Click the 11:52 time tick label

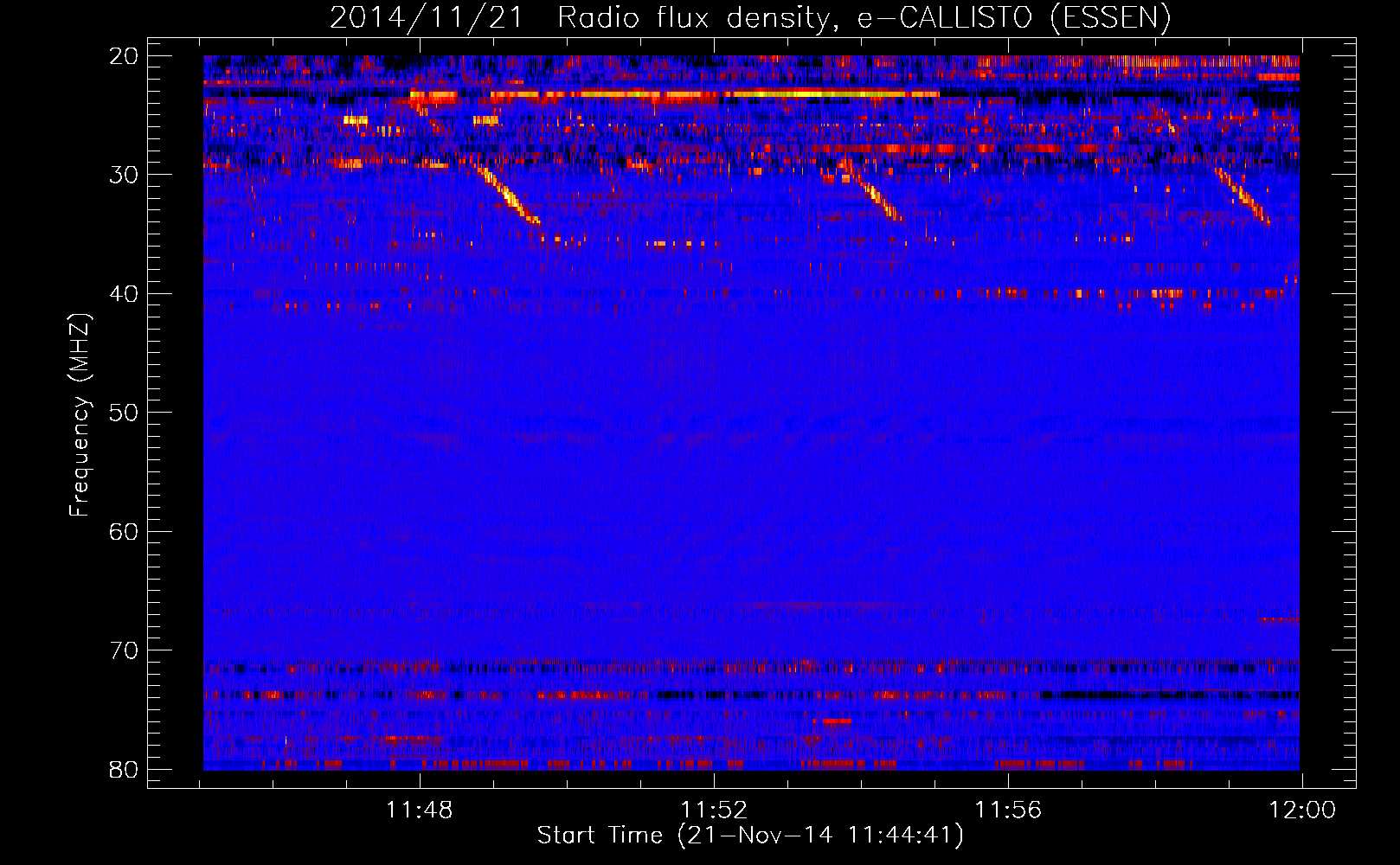(714, 811)
